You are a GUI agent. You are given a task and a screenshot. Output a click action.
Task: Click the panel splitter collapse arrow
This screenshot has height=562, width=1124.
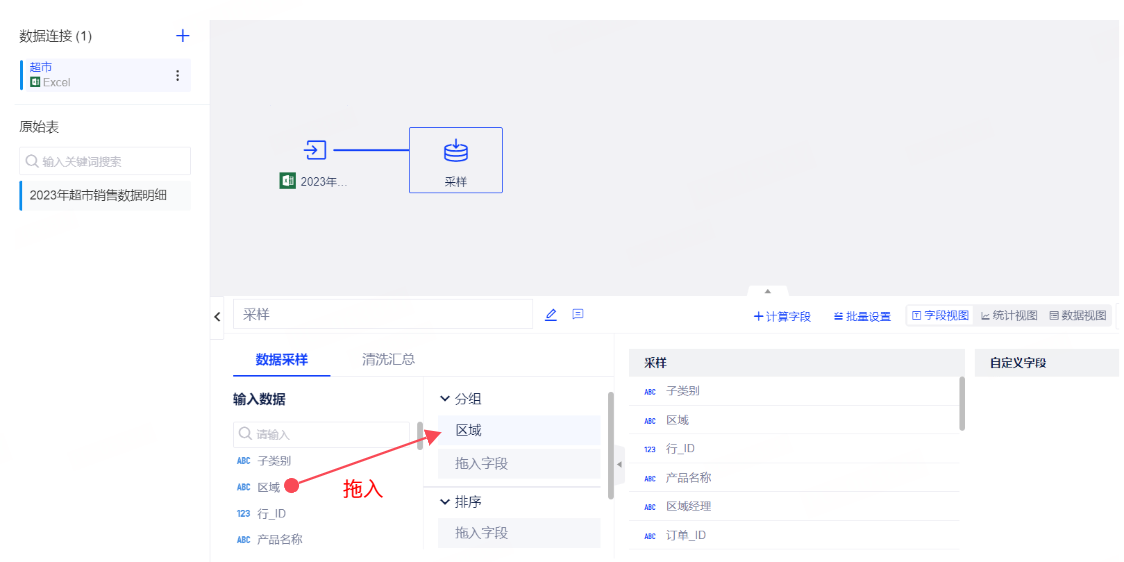pos(619,465)
